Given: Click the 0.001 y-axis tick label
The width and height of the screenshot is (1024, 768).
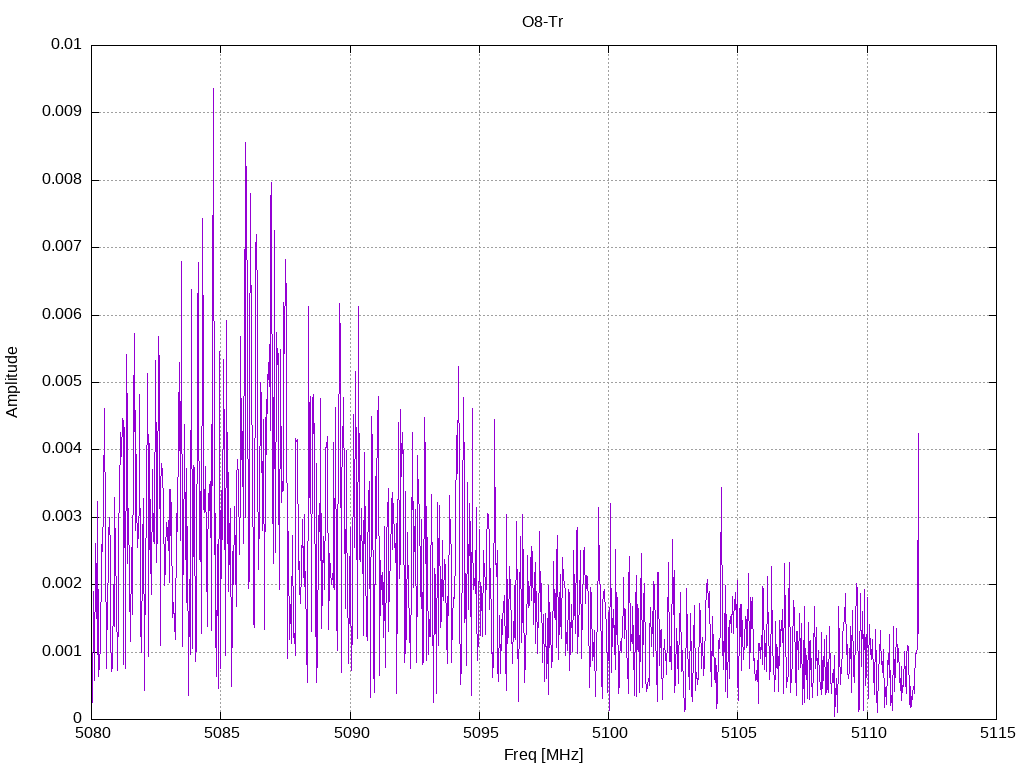Looking at the screenshot, I should tap(61, 651).
